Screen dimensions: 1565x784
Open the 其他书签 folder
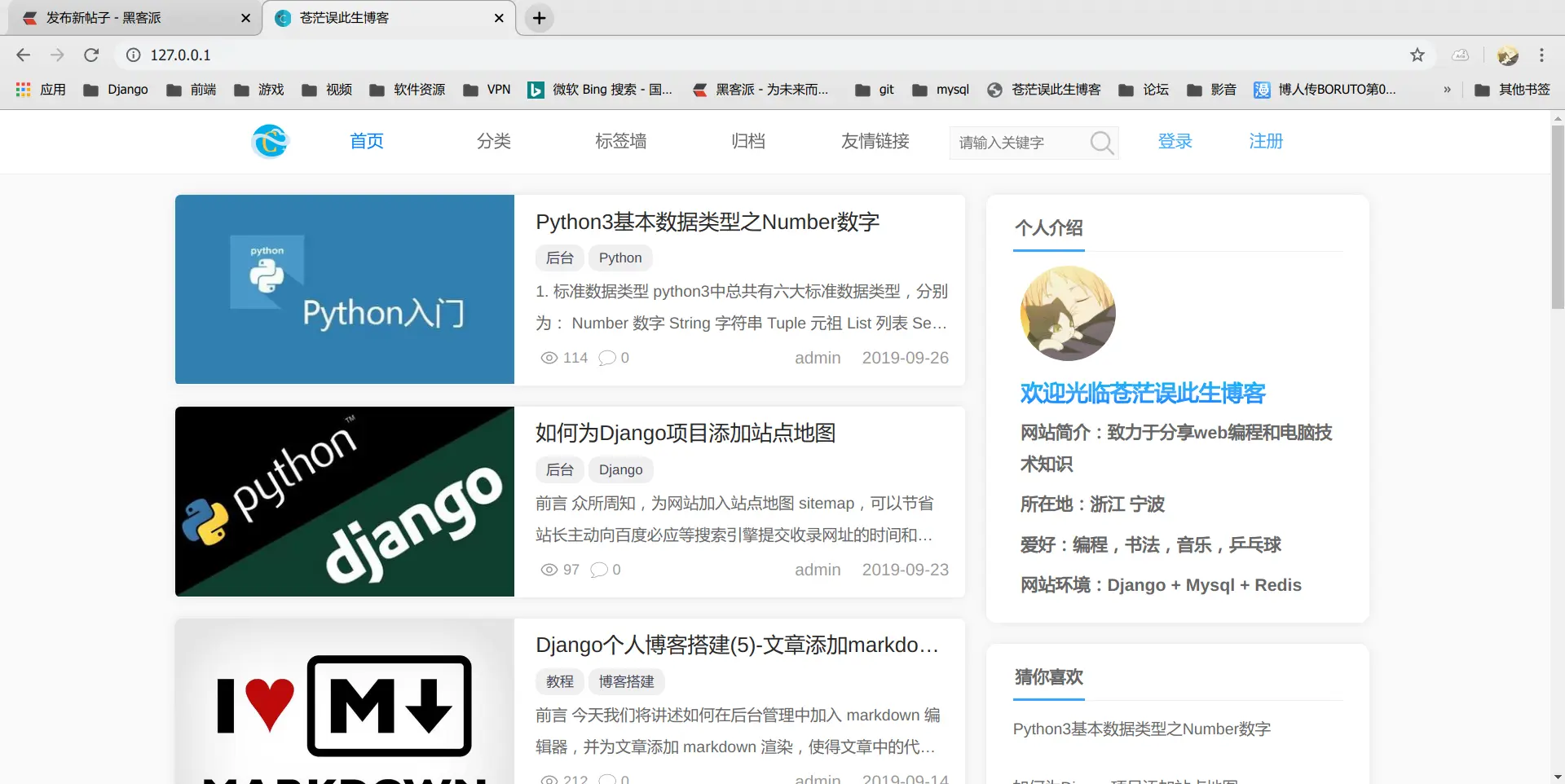click(x=1512, y=90)
